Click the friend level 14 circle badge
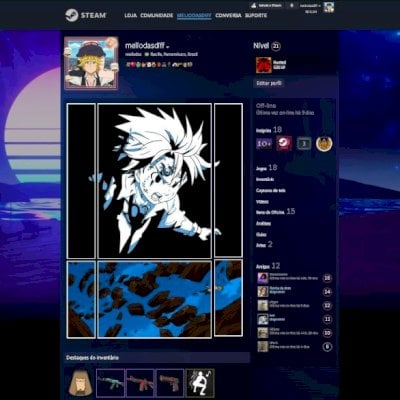 click(x=327, y=292)
